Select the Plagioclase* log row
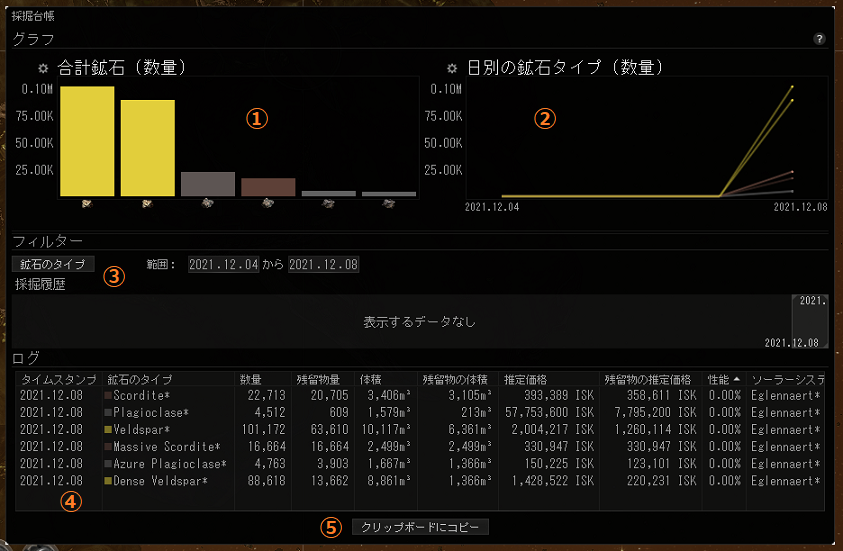 420,413
